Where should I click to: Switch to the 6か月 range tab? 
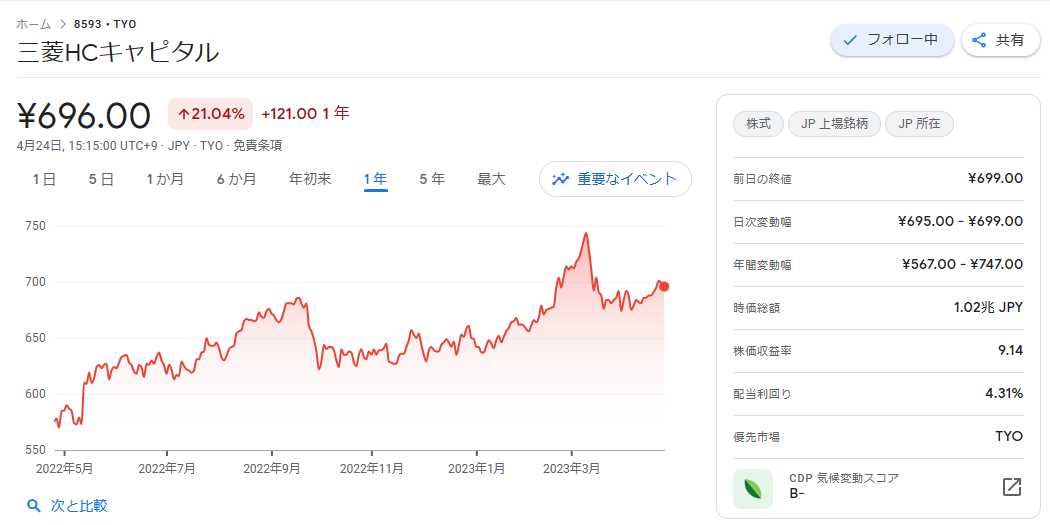tap(236, 179)
